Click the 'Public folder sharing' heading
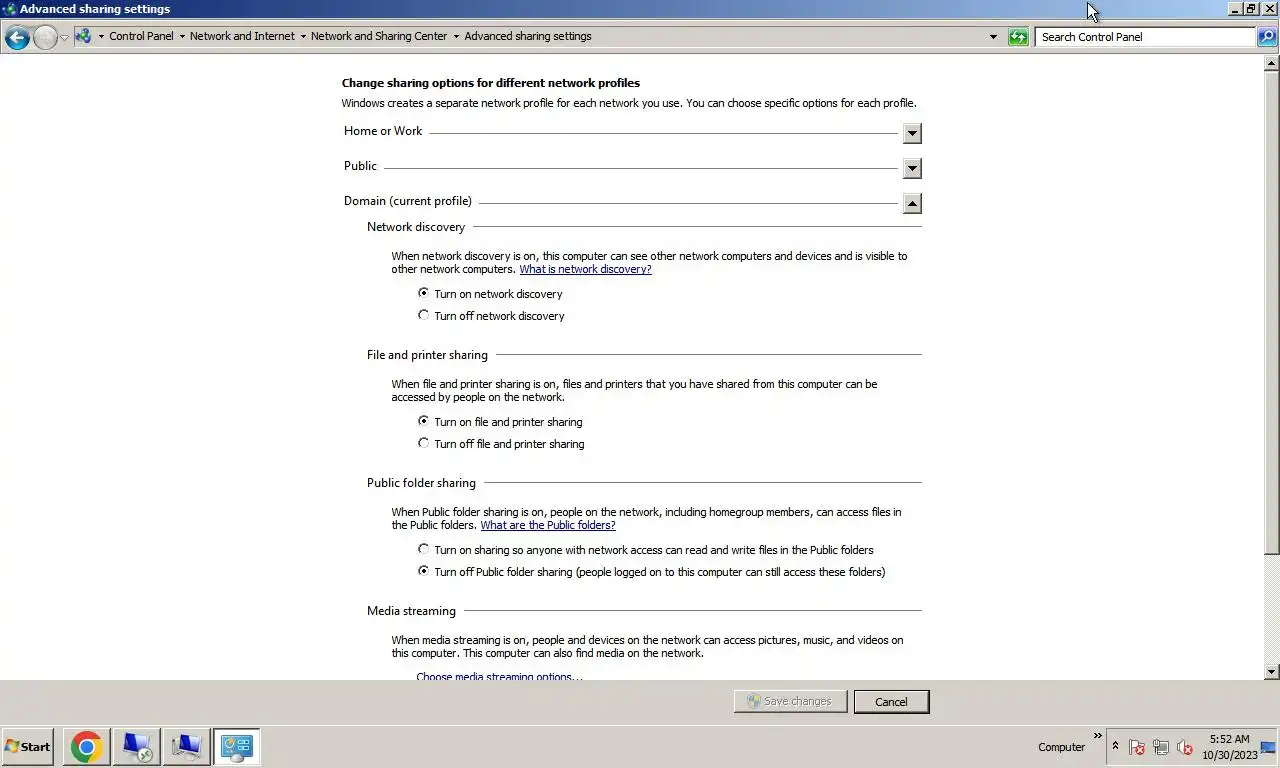The height and width of the screenshot is (768, 1280). tap(421, 483)
